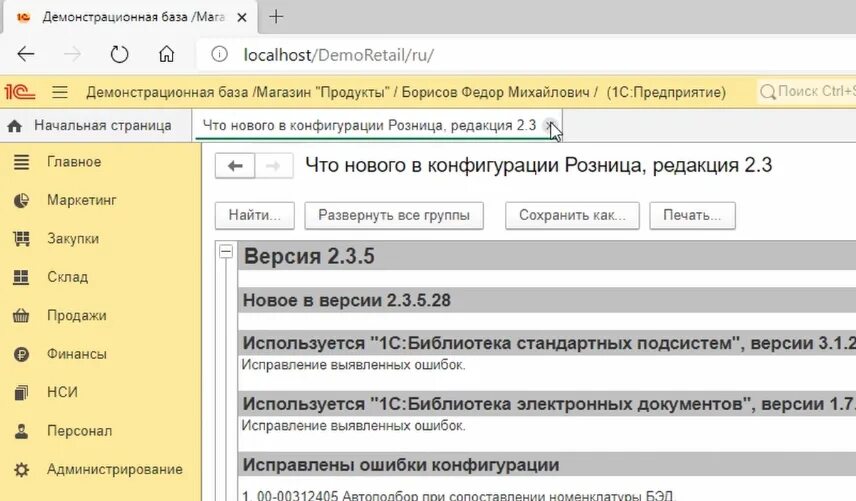This screenshot has height=501, width=856.
Task: Focus the Поиск Ctrl+Shift+F search field
Action: (807, 92)
